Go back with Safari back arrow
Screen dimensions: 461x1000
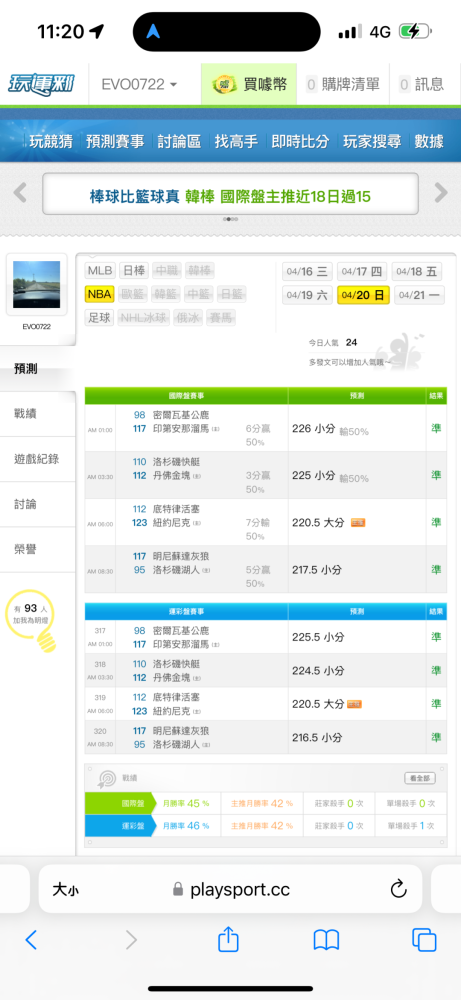(31, 939)
